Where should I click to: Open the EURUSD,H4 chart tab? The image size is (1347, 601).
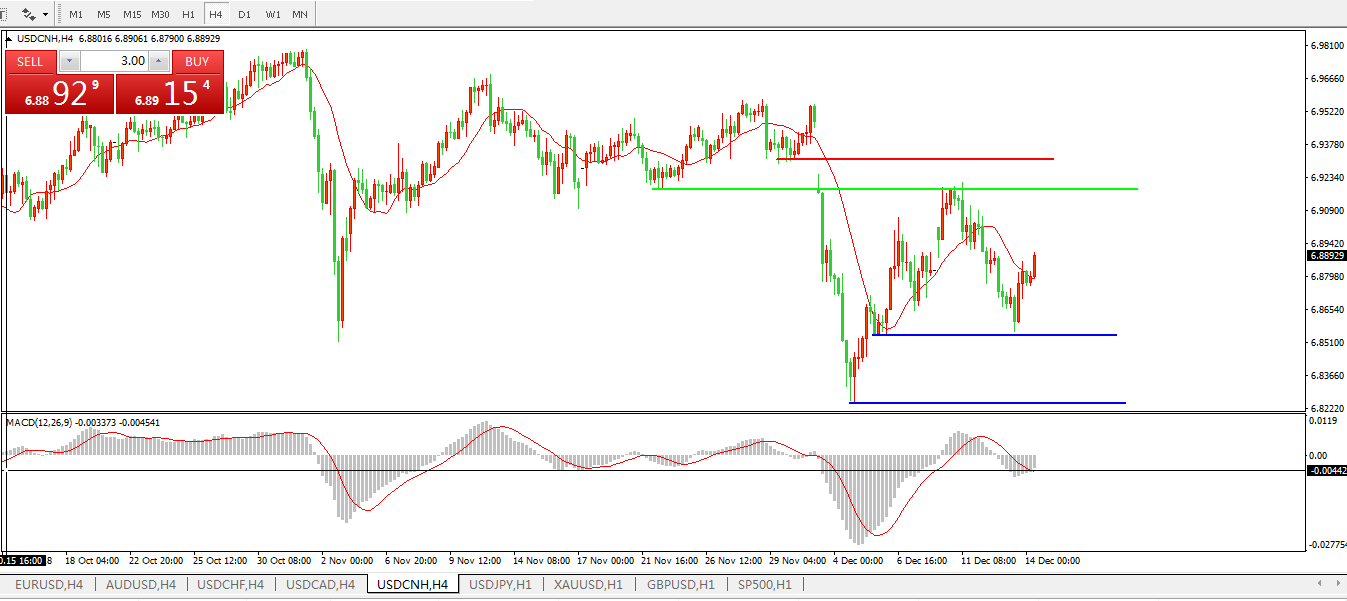point(47,584)
